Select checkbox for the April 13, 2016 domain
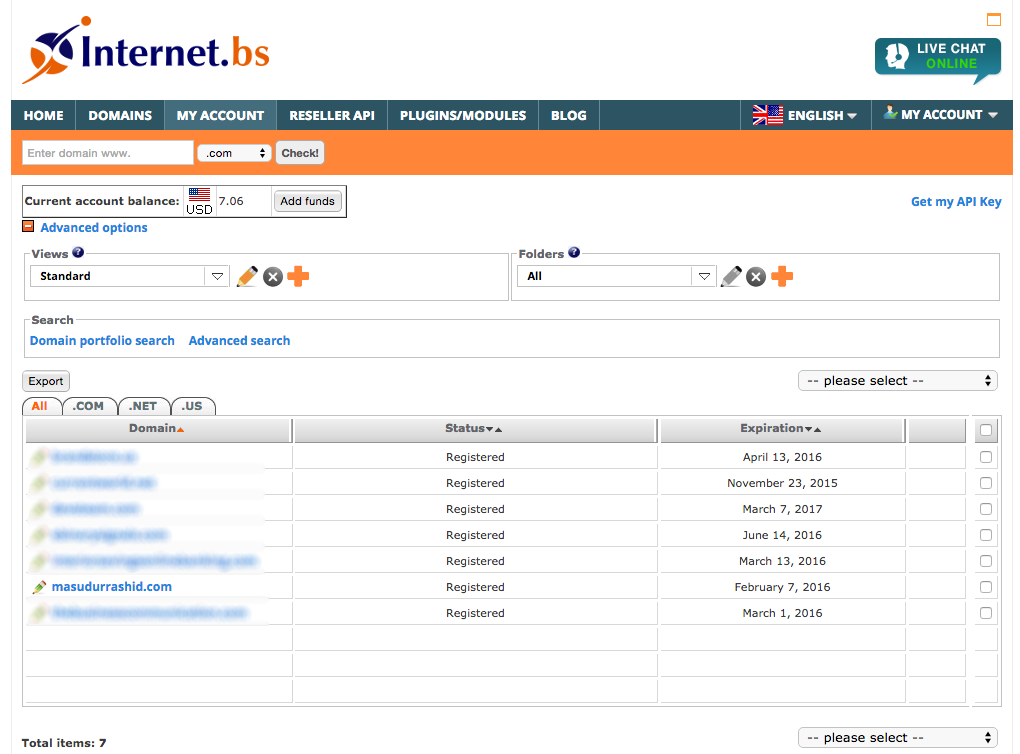This screenshot has height=754, width=1020. pyautogui.click(x=986, y=457)
